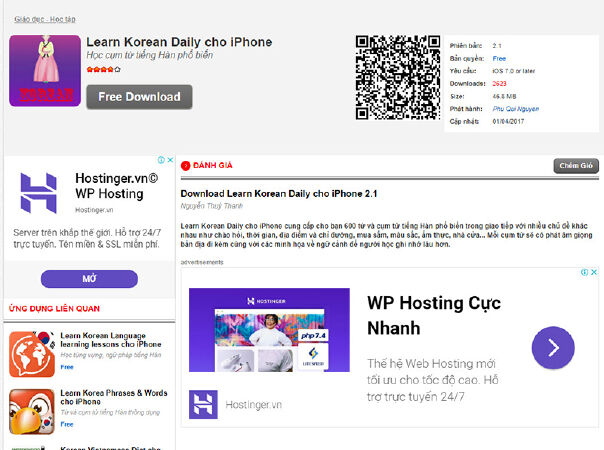Screen dimensions: 604x450
Task: Close the Hostinger sidebar ad with X
Action: [170, 160]
